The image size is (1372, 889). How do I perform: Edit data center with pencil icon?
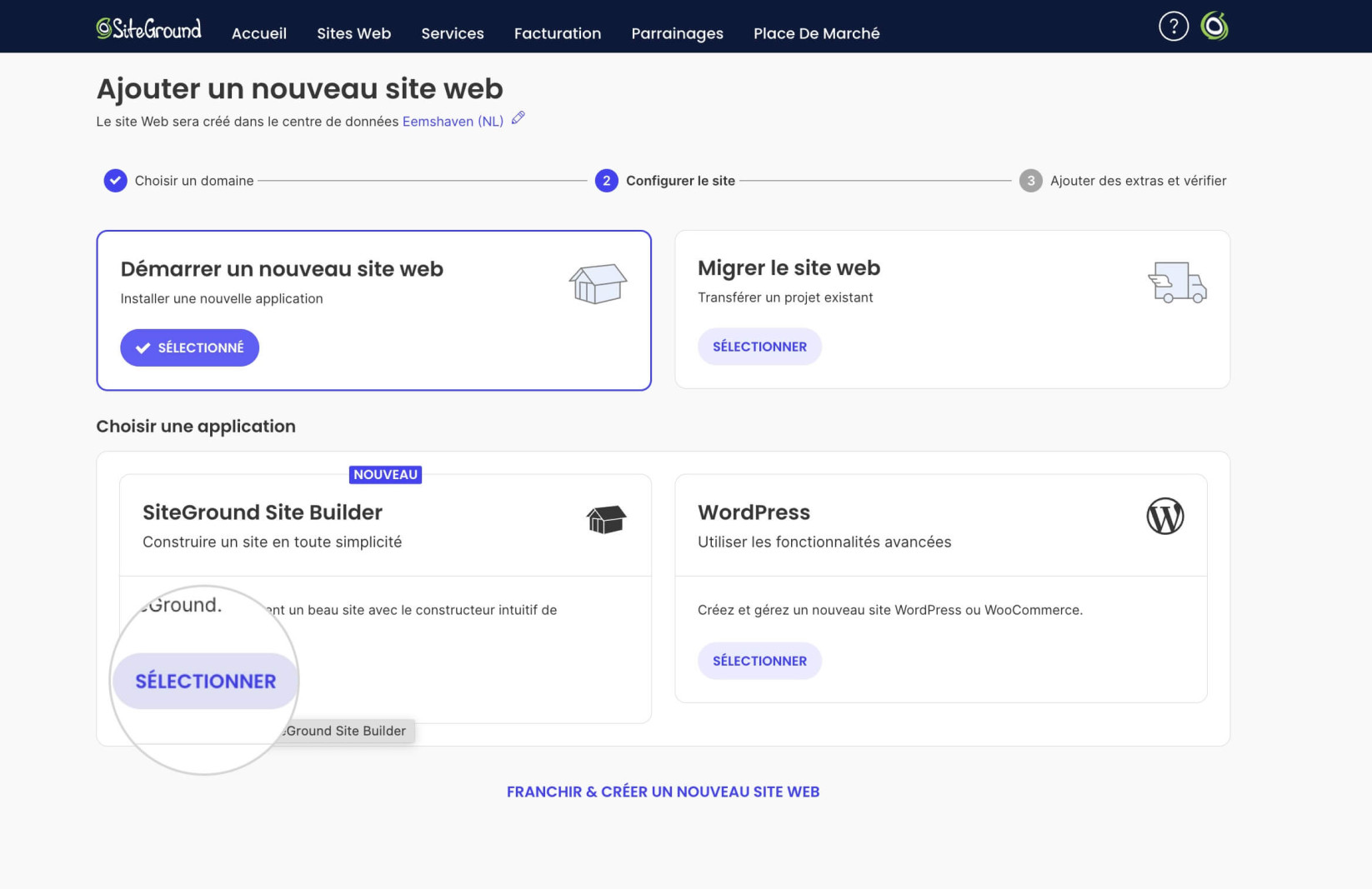(x=518, y=118)
